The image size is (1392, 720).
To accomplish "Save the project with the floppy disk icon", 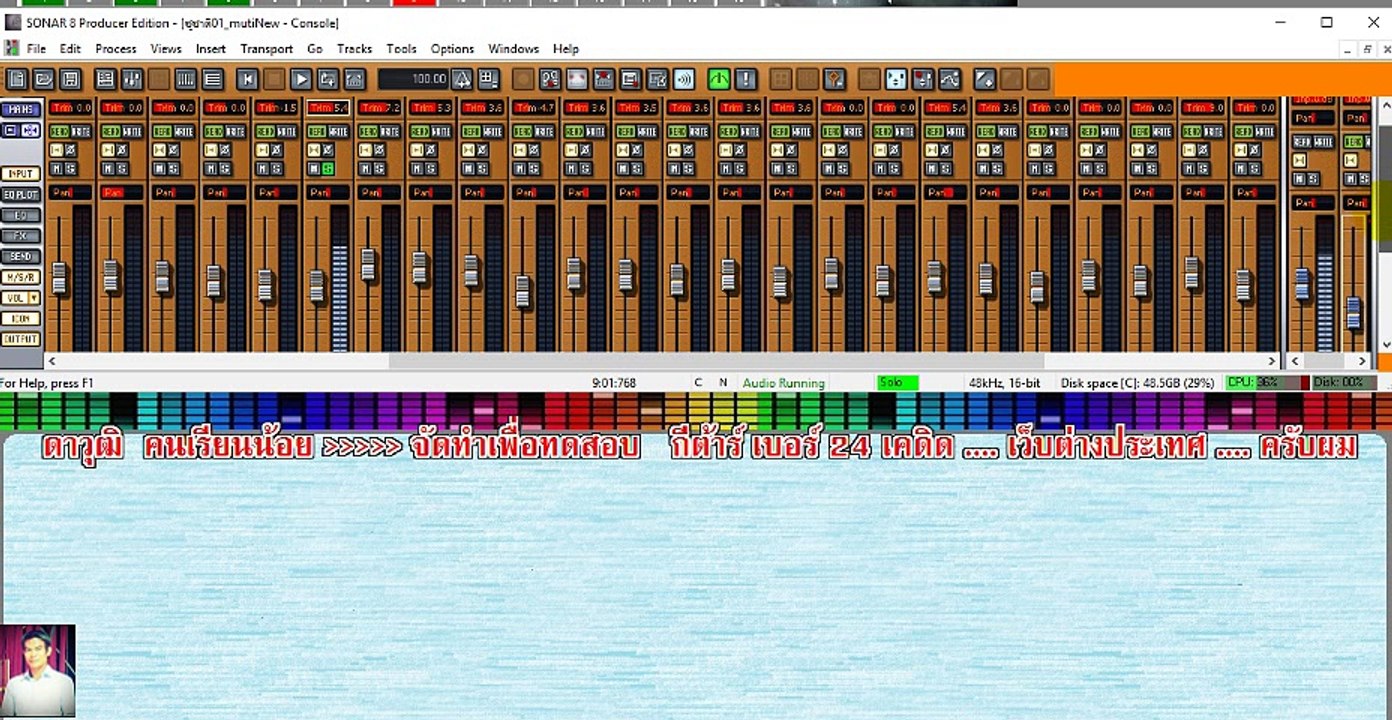I will (70, 79).
